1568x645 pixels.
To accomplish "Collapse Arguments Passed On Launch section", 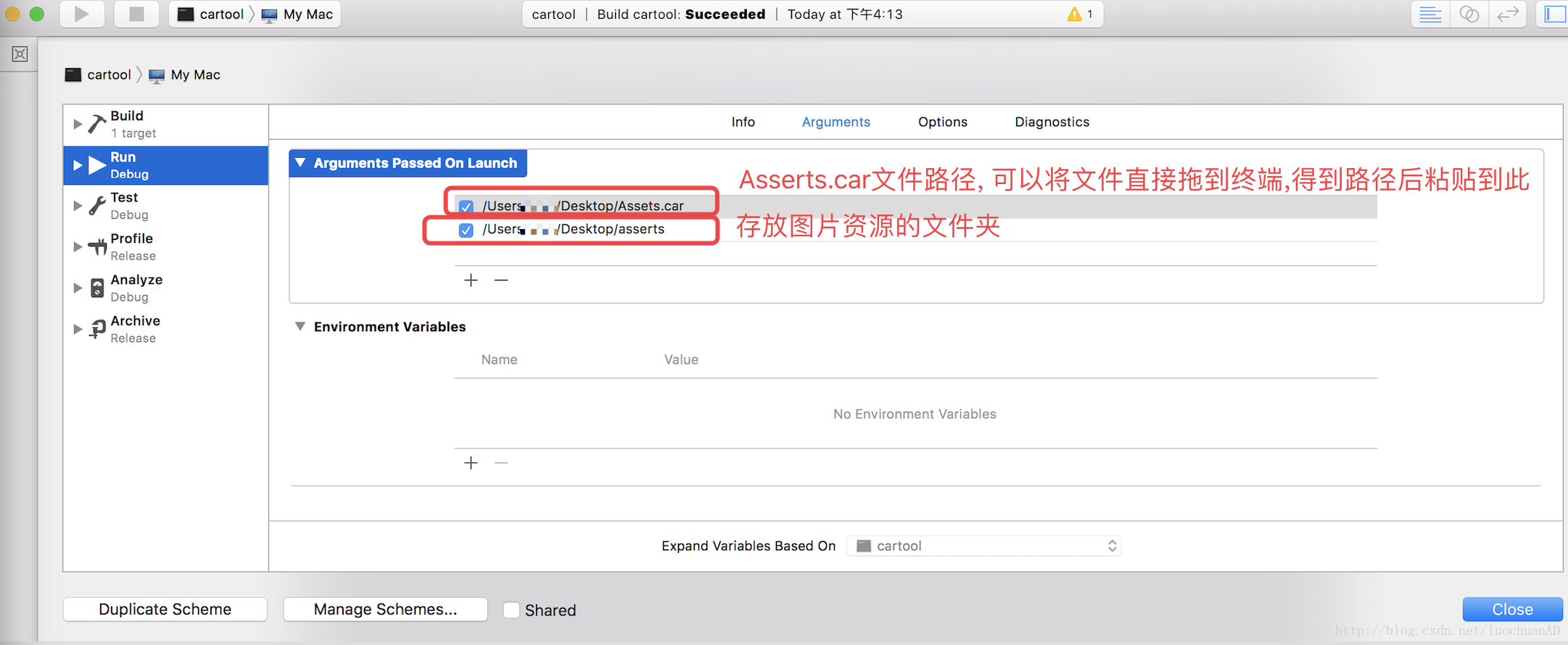I will coord(300,163).
